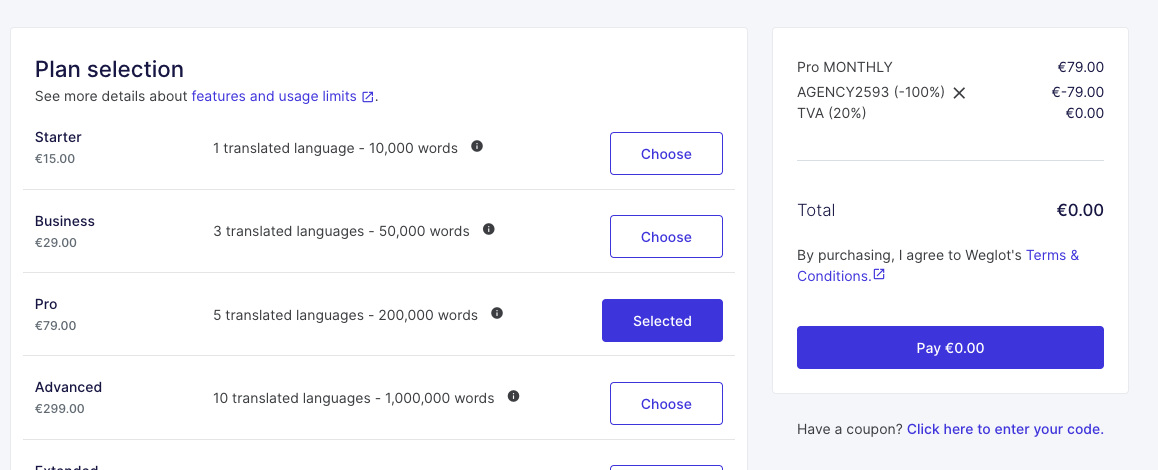
Task: Show info icon for Advanced plan
Action: point(513,396)
